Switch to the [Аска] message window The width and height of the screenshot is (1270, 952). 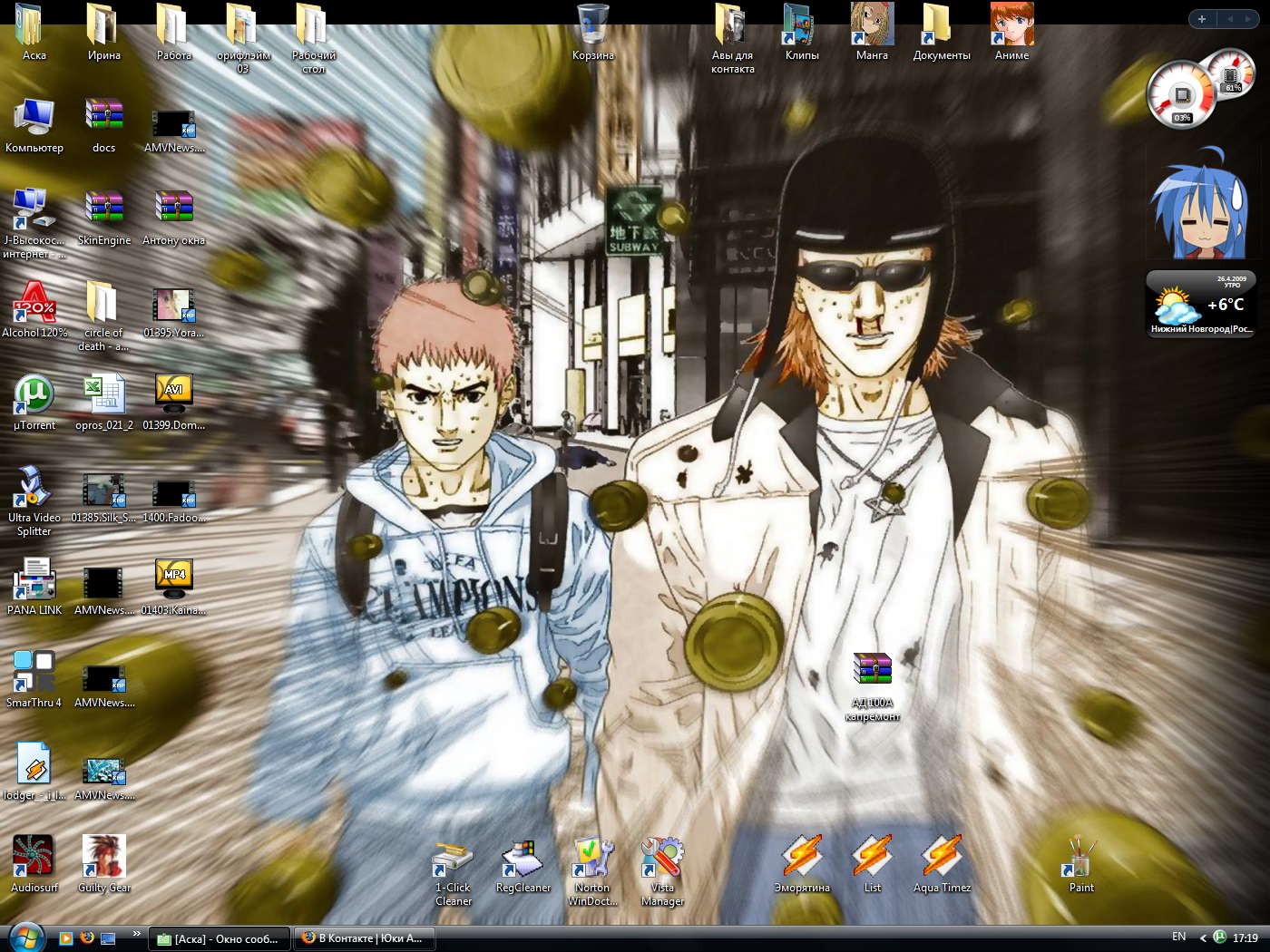pyautogui.click(x=219, y=938)
